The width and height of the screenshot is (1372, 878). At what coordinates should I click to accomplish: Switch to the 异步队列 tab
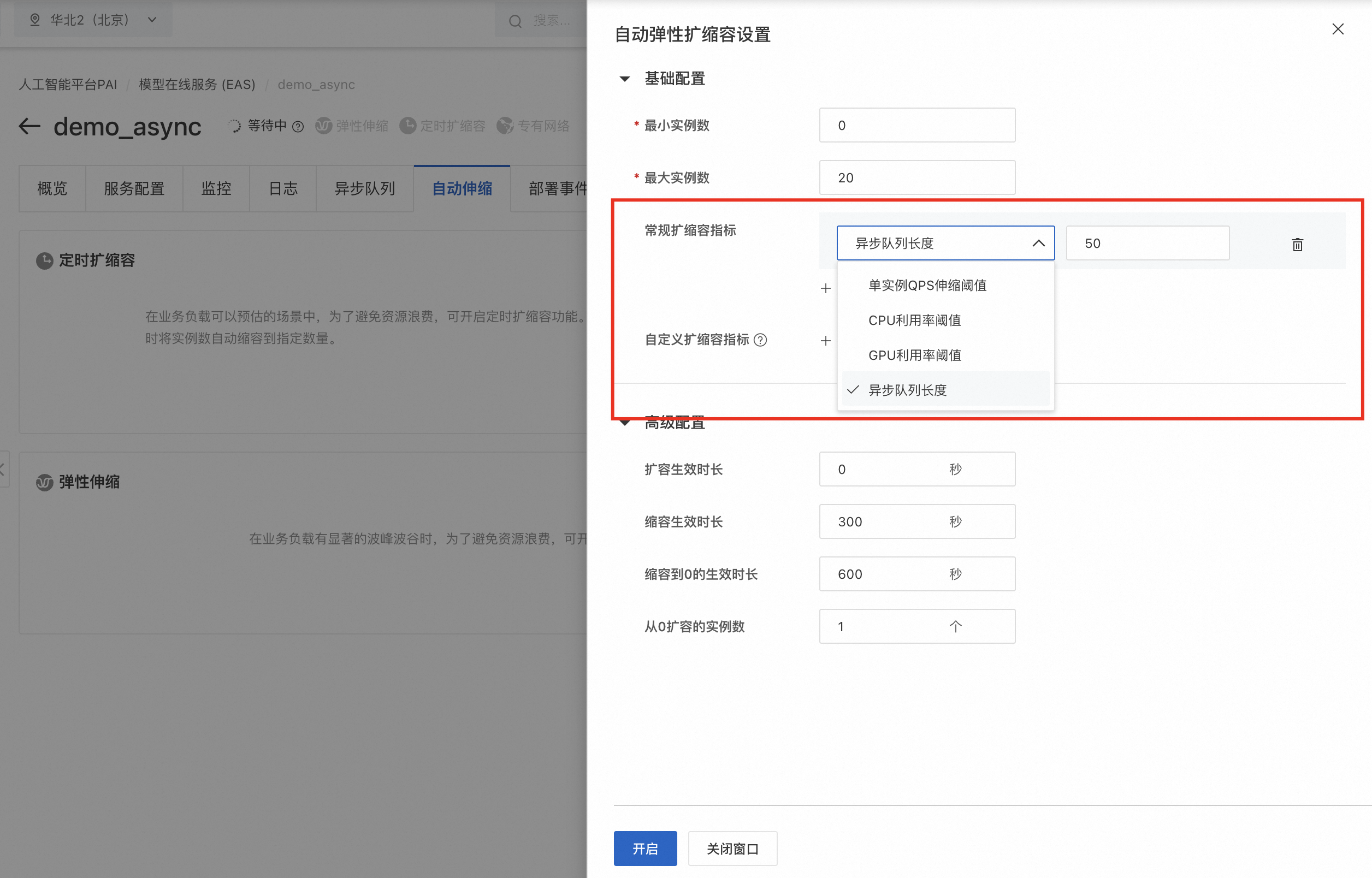tap(364, 188)
